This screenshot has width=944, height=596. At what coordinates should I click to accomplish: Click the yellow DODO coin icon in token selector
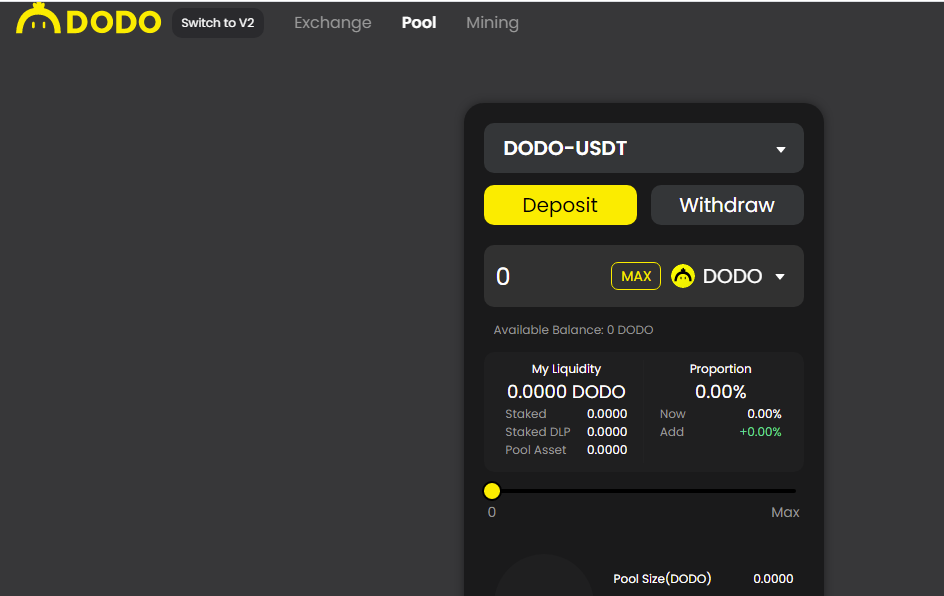tap(683, 276)
